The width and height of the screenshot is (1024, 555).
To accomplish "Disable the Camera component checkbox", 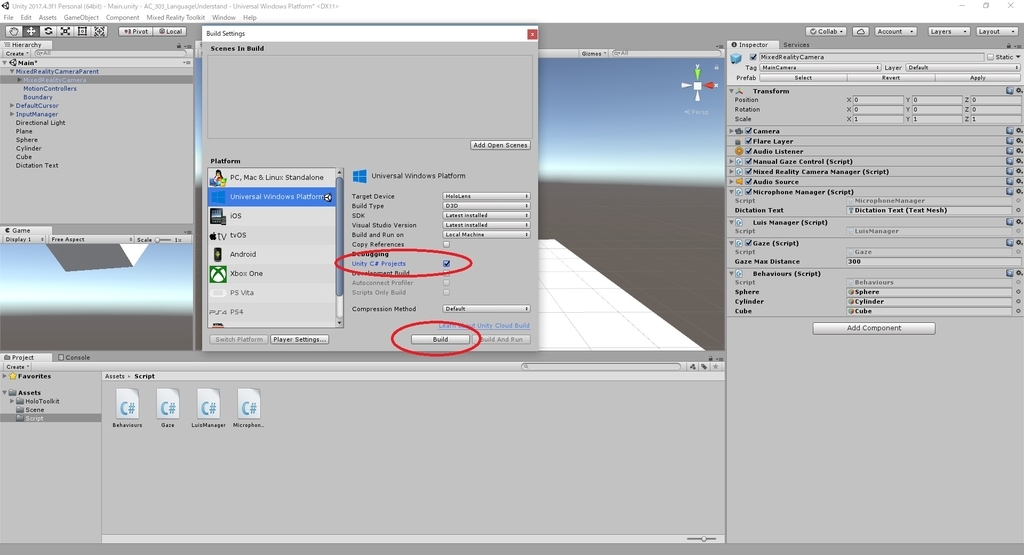I will pyautogui.click(x=749, y=131).
